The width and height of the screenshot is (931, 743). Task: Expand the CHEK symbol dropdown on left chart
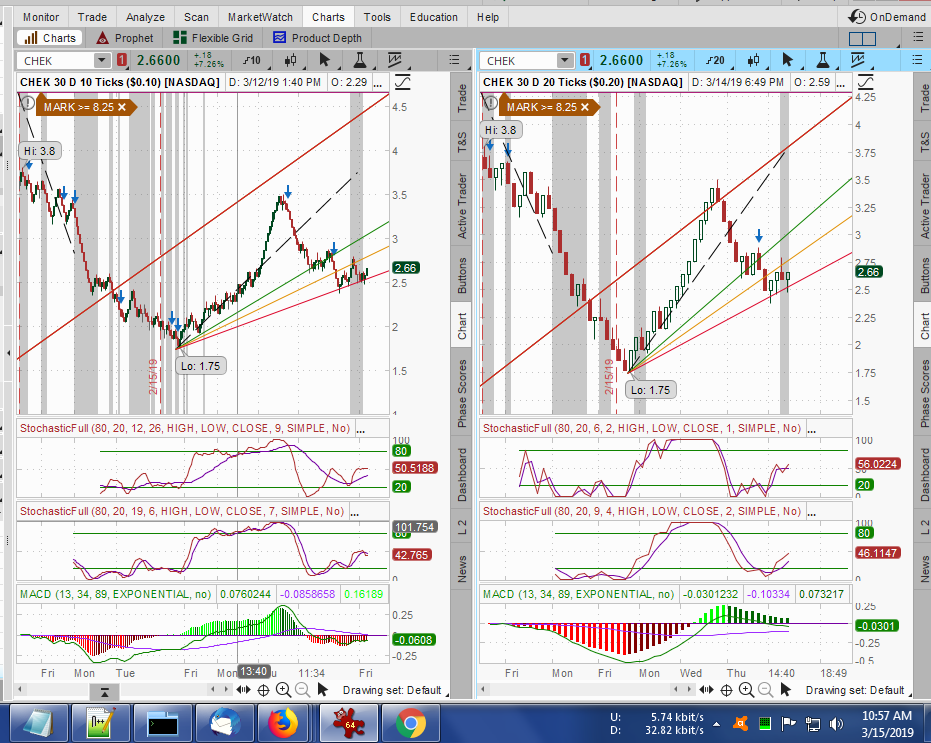[x=103, y=61]
